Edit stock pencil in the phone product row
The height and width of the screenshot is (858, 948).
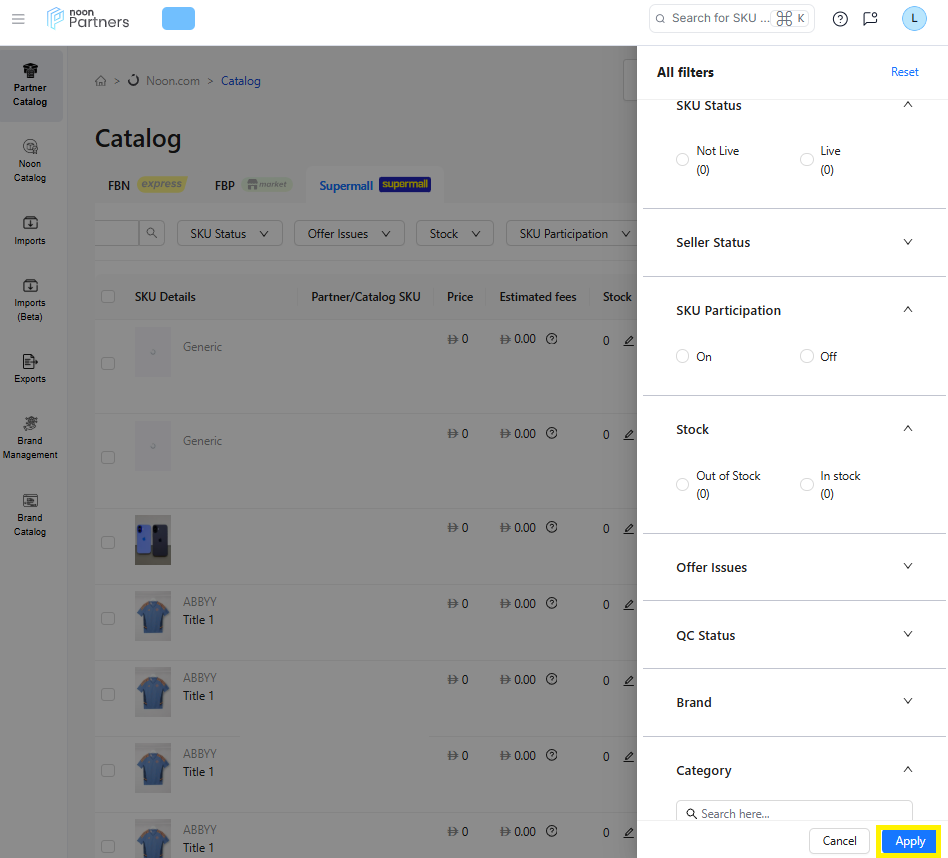pyautogui.click(x=629, y=528)
